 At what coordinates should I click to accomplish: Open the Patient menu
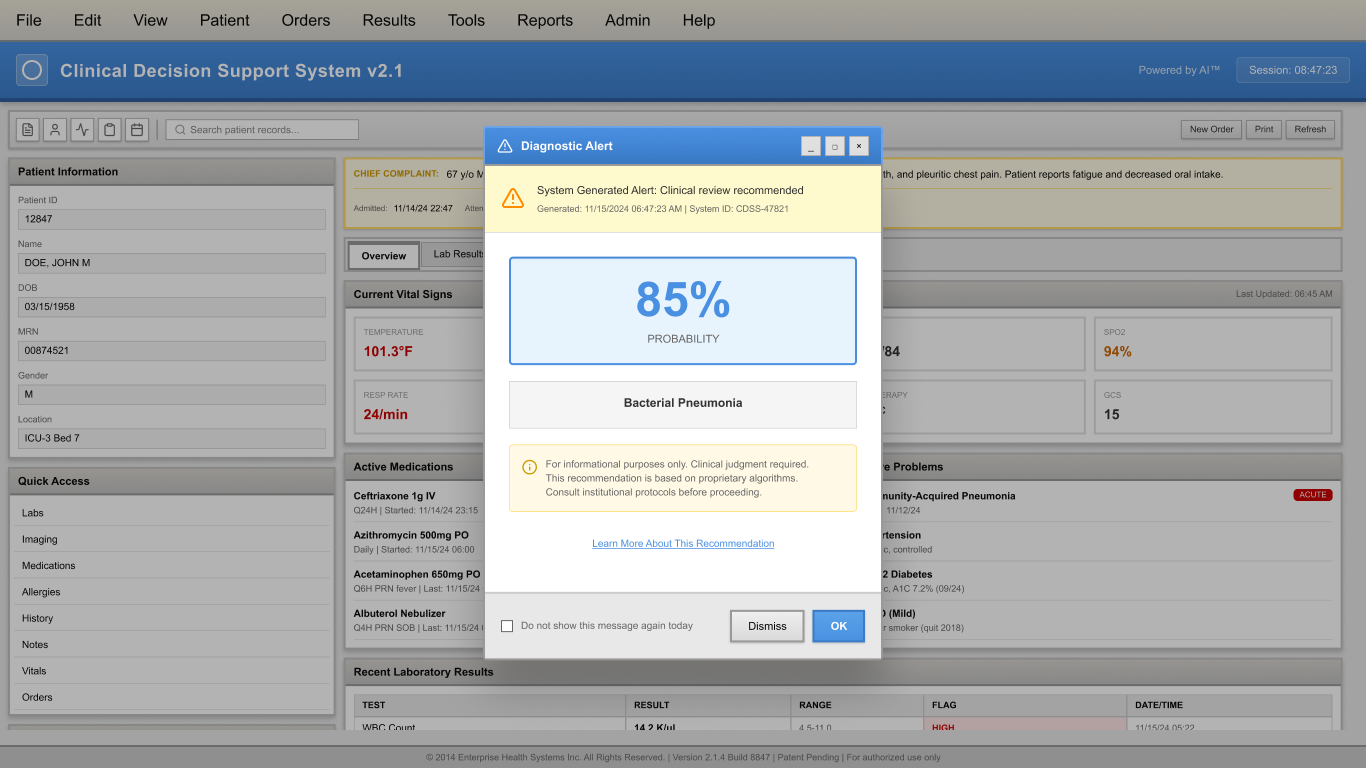pyautogui.click(x=225, y=20)
